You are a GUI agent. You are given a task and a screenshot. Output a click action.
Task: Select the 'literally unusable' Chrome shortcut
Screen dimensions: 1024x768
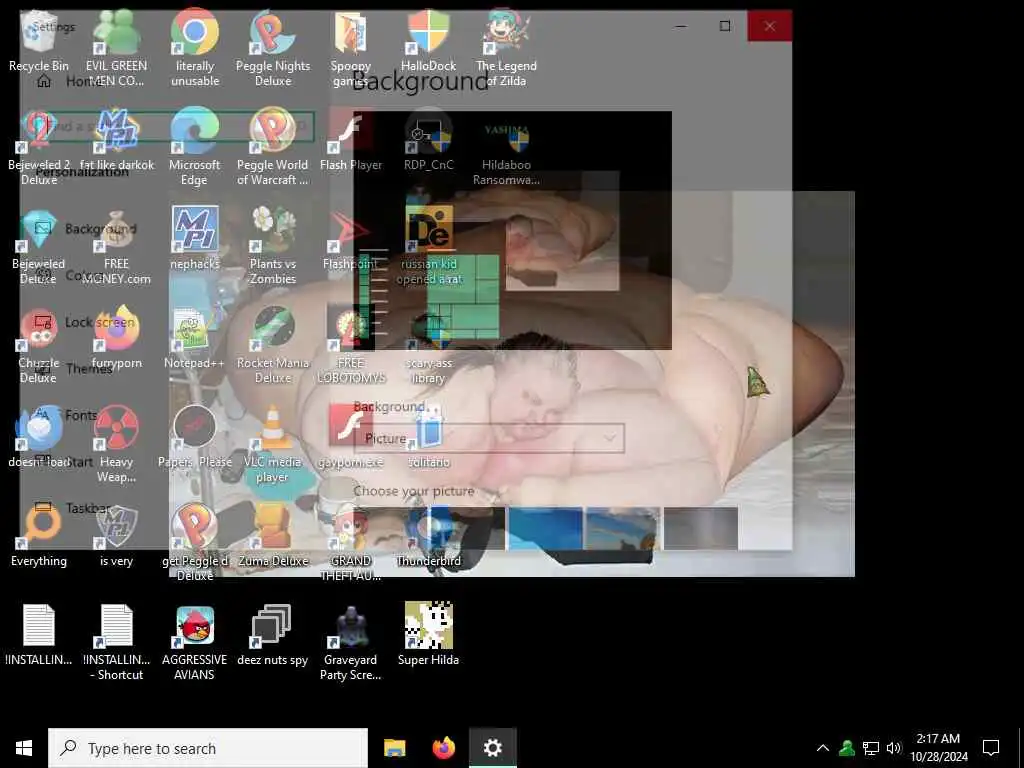pyautogui.click(x=195, y=48)
